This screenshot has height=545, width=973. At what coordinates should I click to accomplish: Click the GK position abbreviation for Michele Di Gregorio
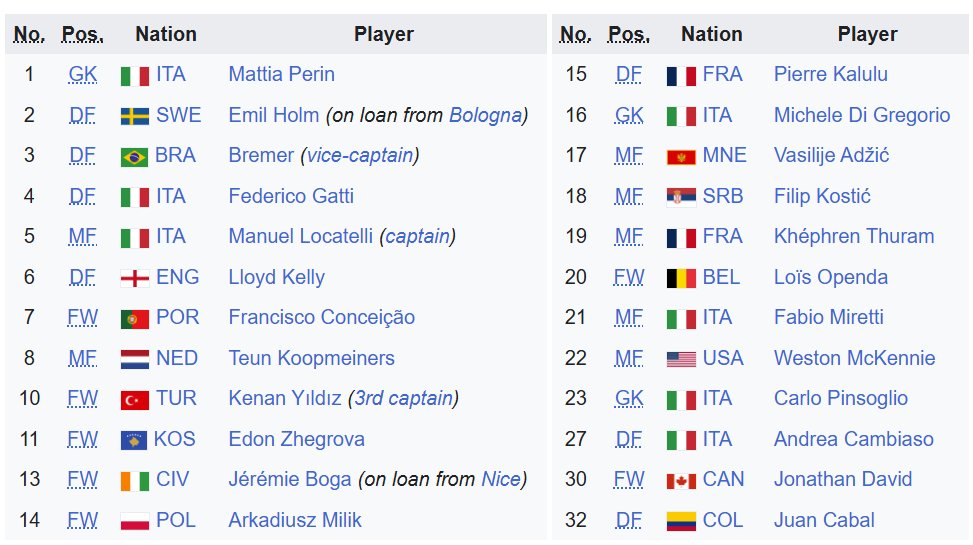(x=629, y=115)
